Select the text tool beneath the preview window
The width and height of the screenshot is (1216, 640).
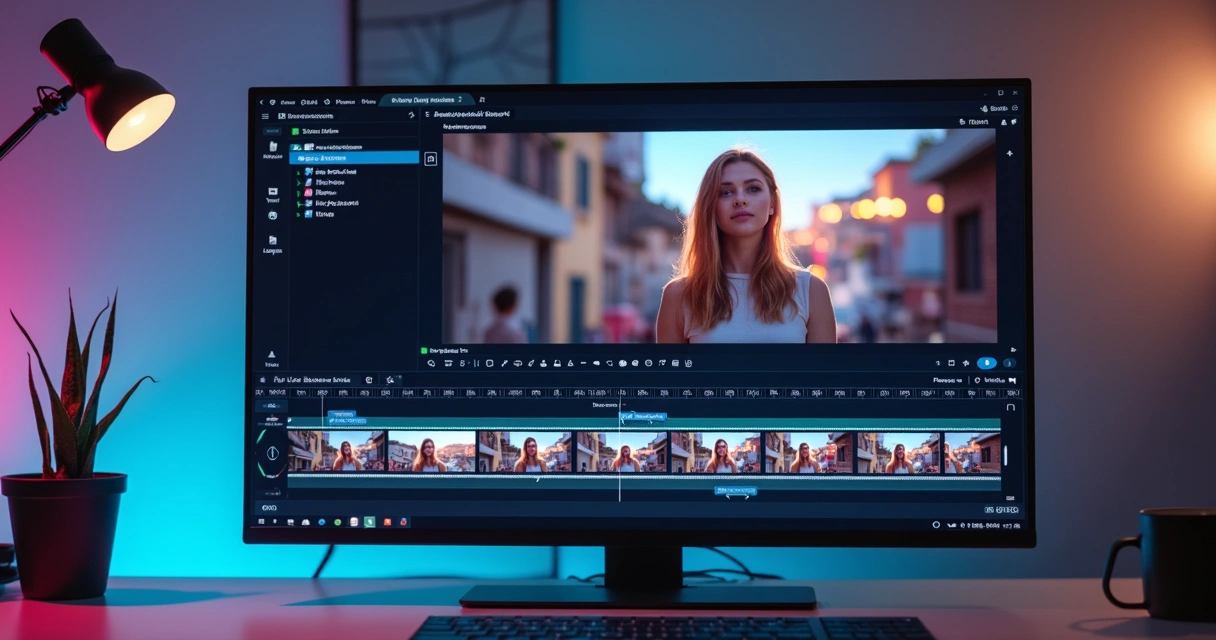click(466, 363)
